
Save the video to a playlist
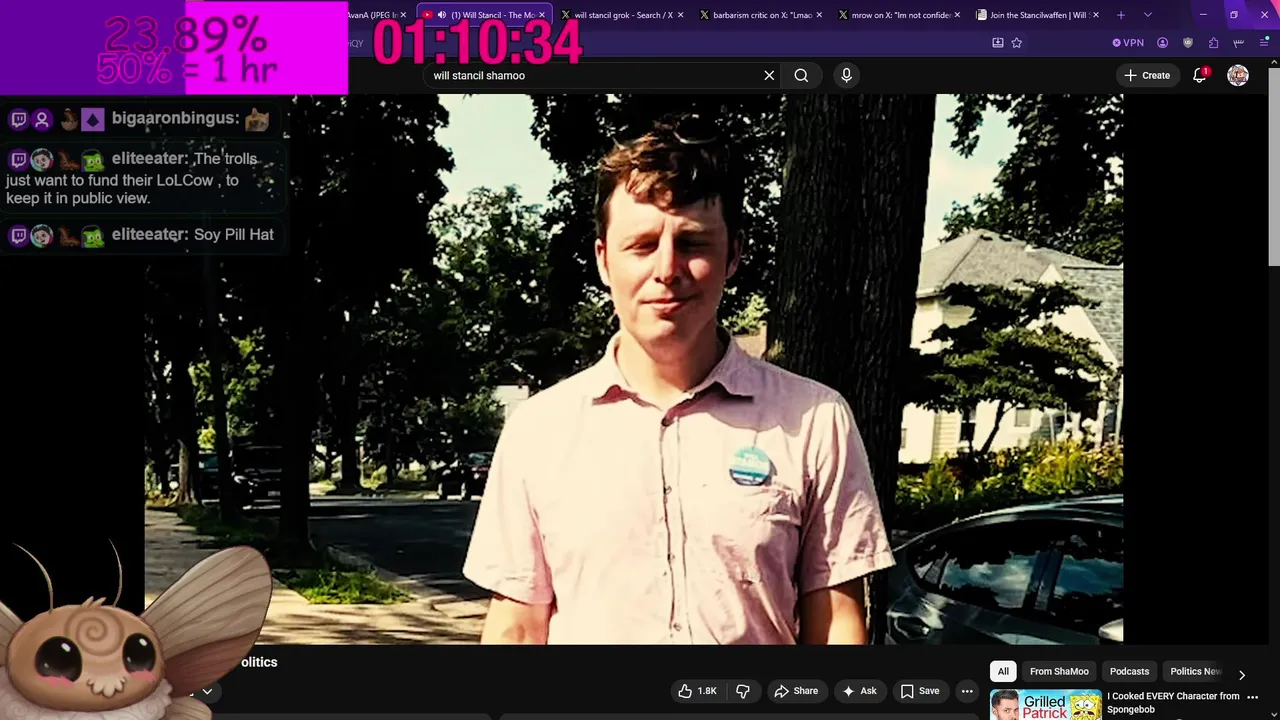(919, 691)
